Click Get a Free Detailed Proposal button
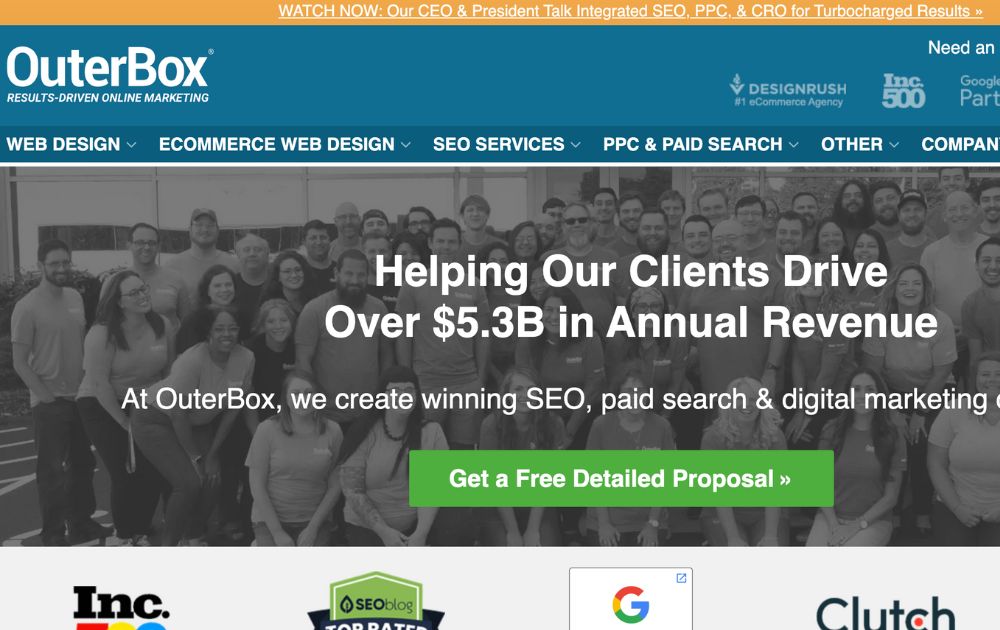The image size is (1000, 630). click(621, 478)
